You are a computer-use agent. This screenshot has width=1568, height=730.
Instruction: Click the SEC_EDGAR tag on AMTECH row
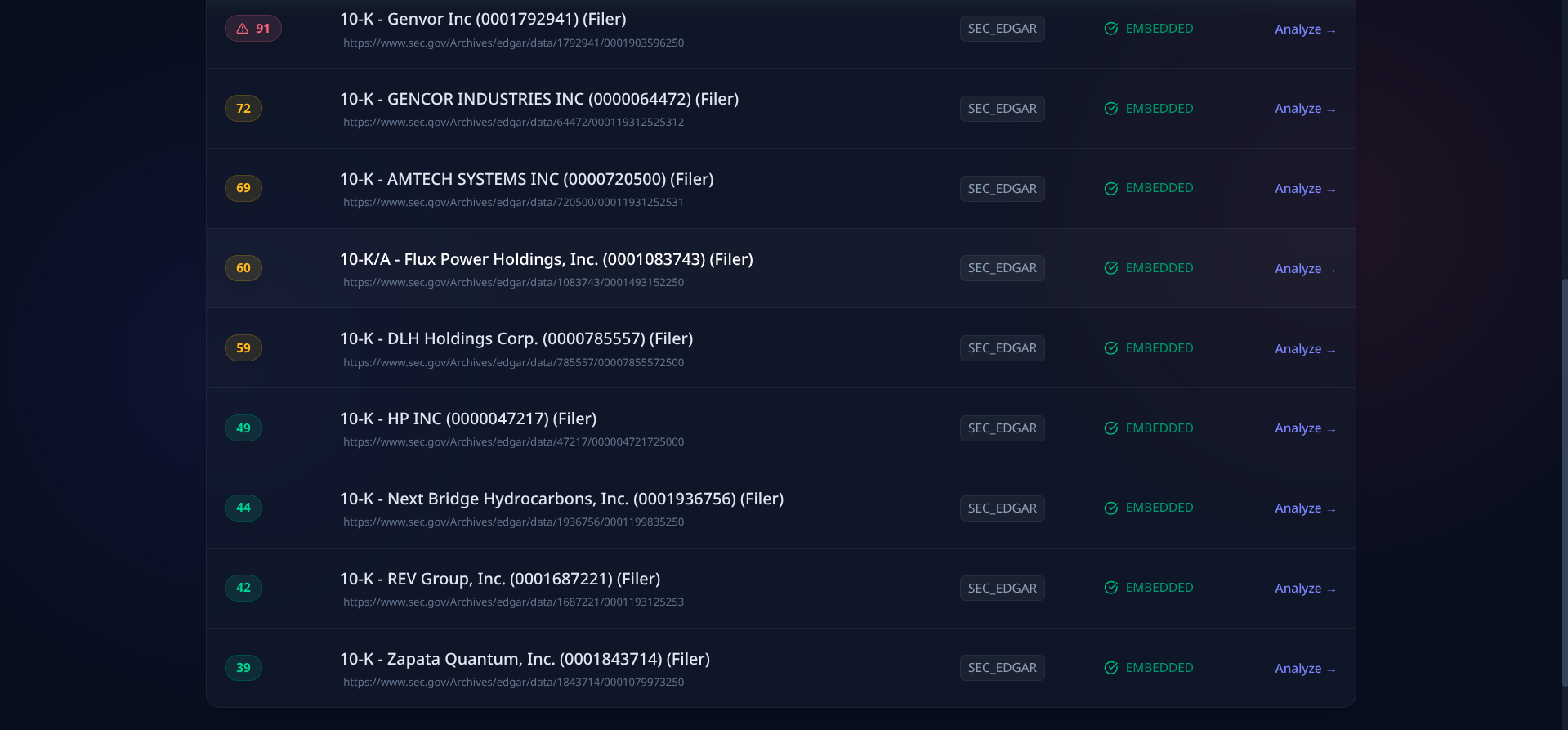[x=1003, y=189]
